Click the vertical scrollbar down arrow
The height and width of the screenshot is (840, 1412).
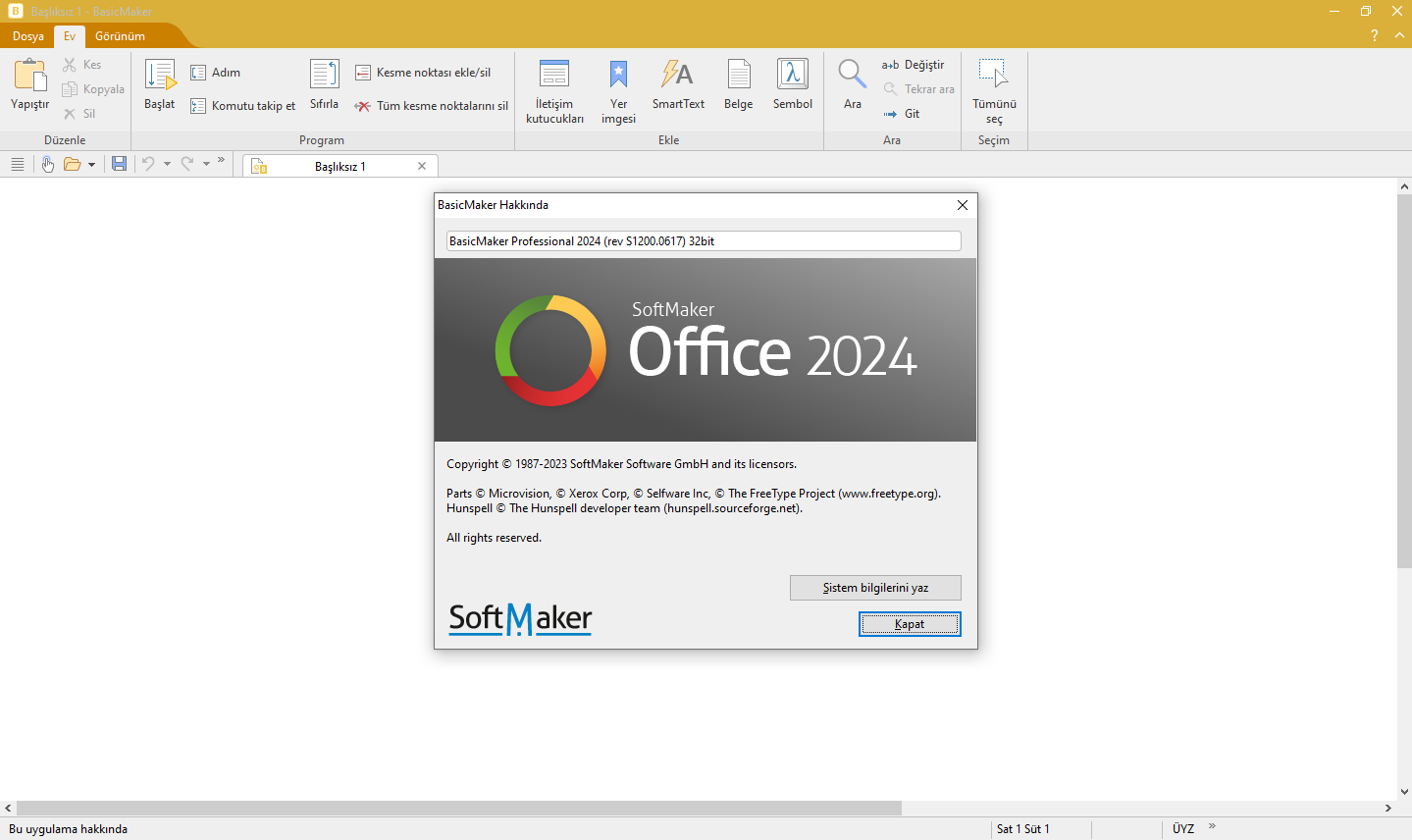pos(1404,792)
